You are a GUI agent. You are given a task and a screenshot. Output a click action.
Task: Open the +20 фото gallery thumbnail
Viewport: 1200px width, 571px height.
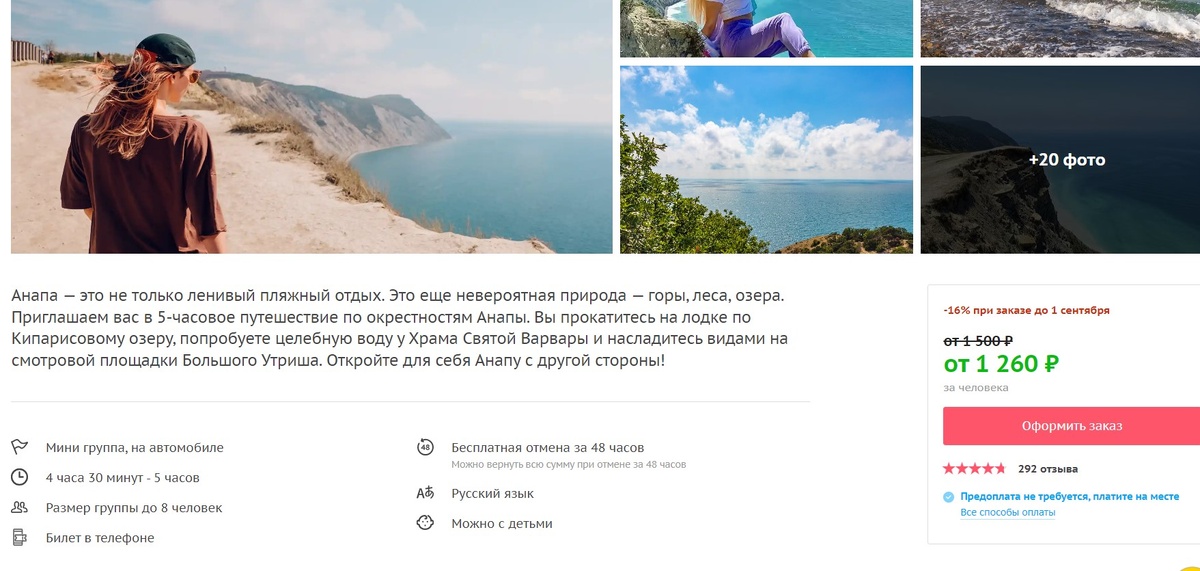pyautogui.click(x=1060, y=159)
